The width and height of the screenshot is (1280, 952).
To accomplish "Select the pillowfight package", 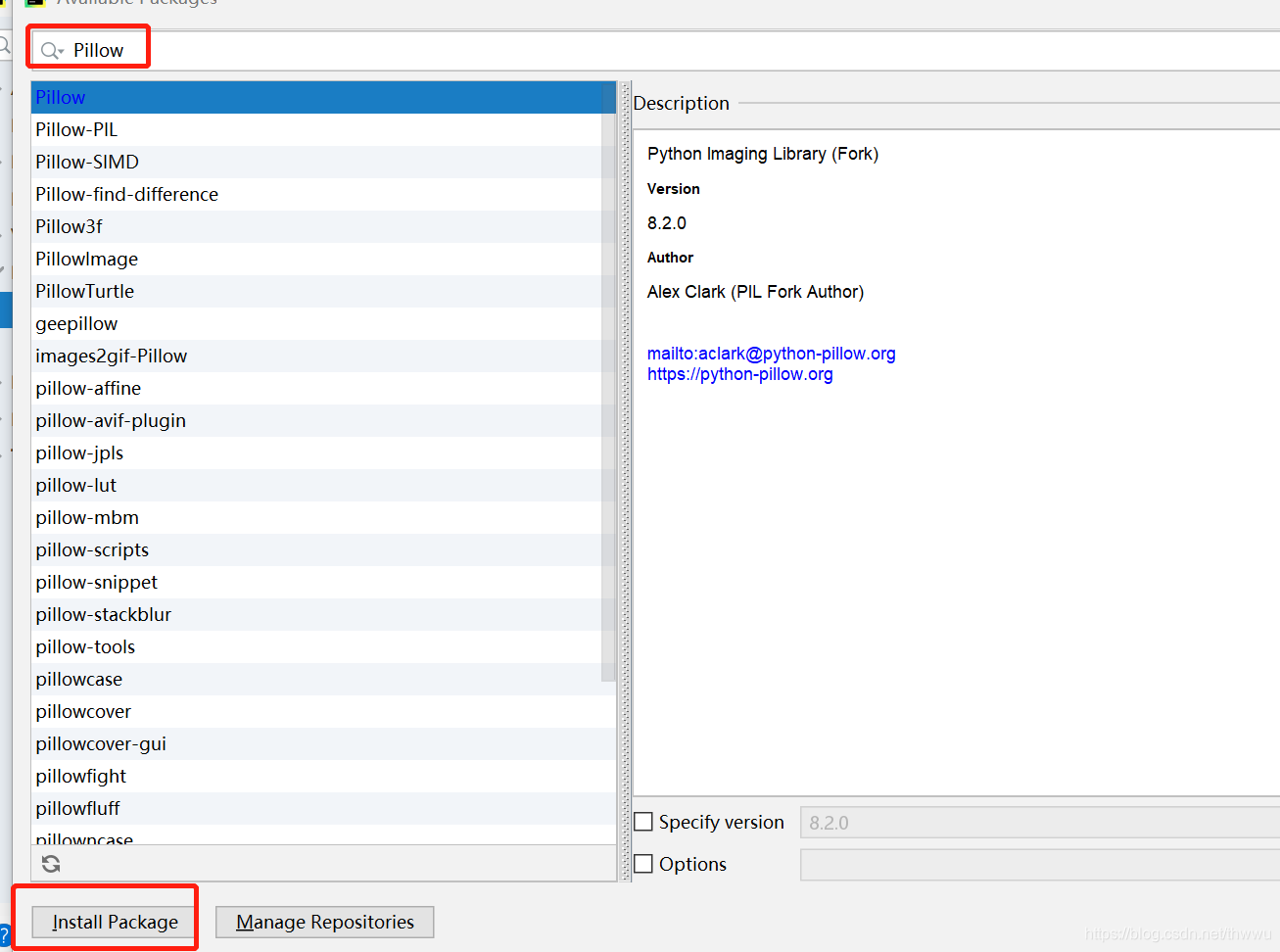I will [x=323, y=776].
